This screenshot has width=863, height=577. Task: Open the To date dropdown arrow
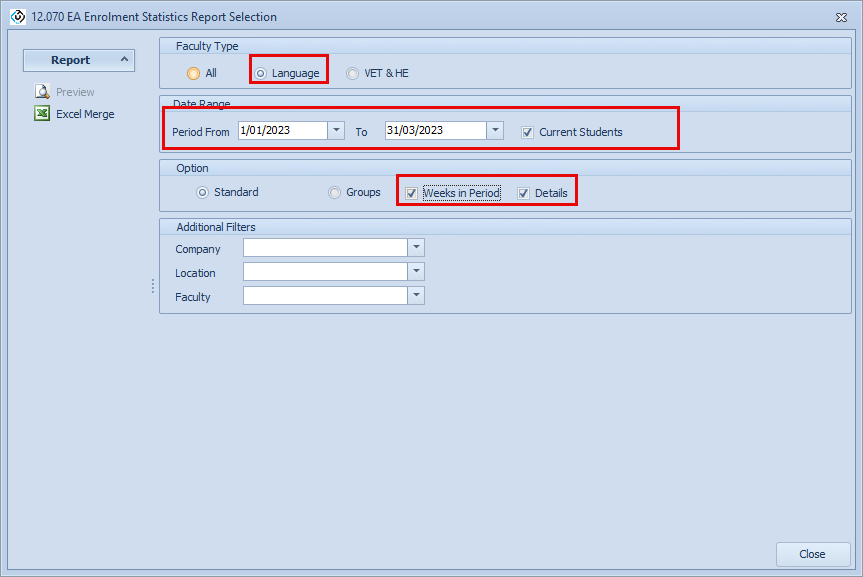click(495, 131)
